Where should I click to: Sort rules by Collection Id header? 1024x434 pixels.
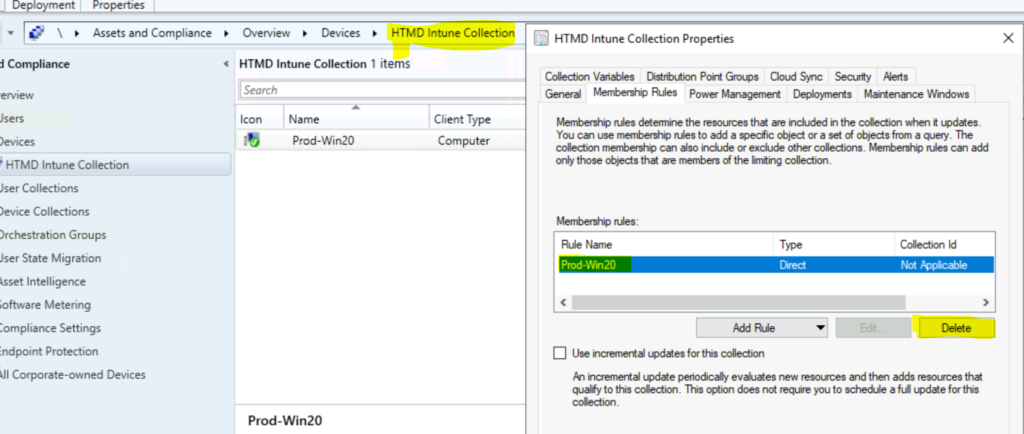pos(944,245)
